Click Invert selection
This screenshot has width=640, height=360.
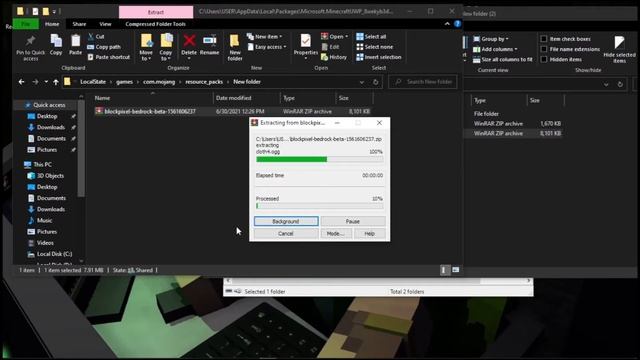point(379,57)
